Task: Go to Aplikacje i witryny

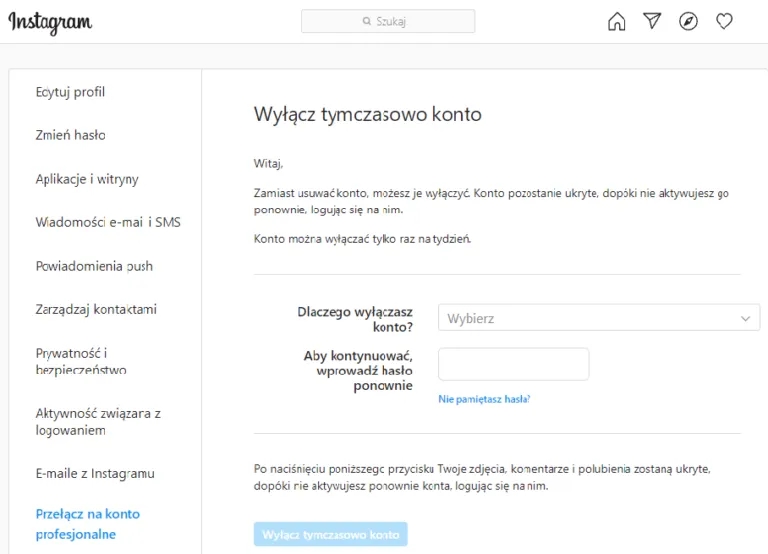Action: coord(87,179)
